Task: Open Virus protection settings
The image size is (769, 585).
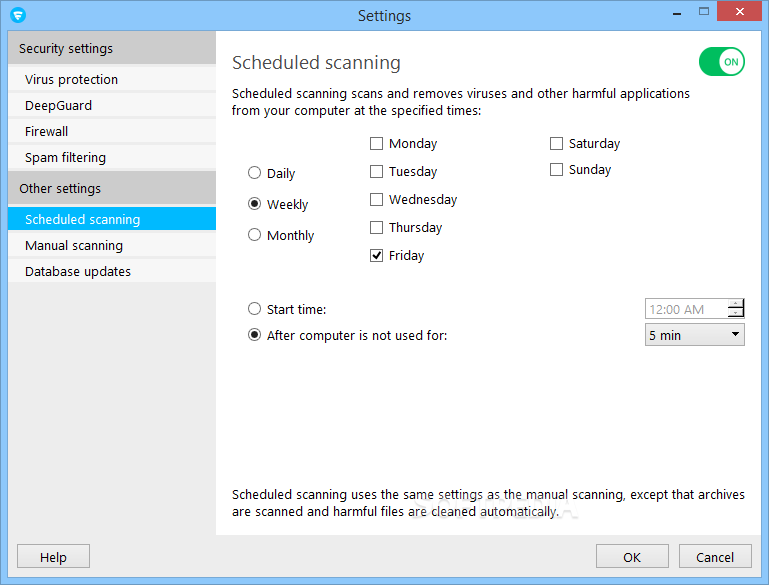Action: point(112,79)
